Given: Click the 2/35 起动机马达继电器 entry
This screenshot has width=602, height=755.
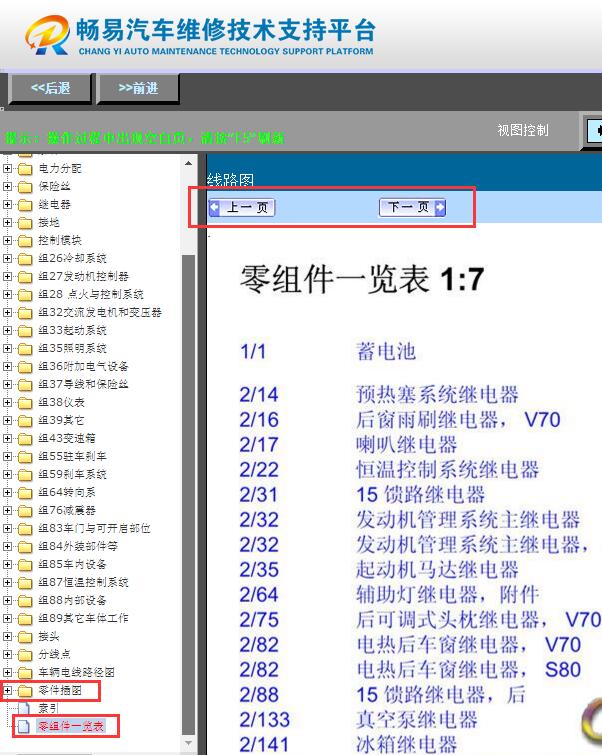Looking at the screenshot, I should click(x=380, y=570).
